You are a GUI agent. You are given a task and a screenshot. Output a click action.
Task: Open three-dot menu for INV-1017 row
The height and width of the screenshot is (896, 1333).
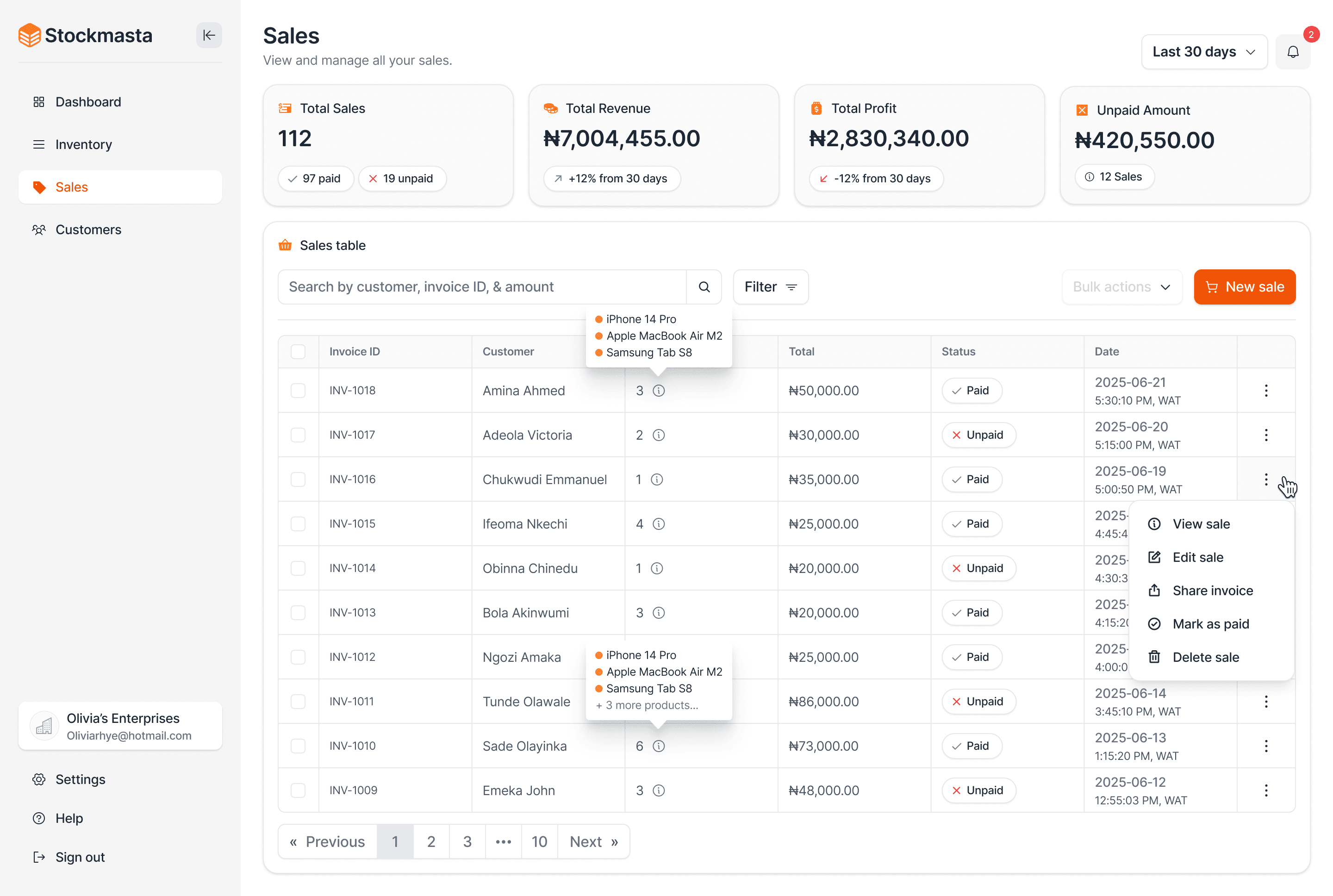(x=1265, y=436)
